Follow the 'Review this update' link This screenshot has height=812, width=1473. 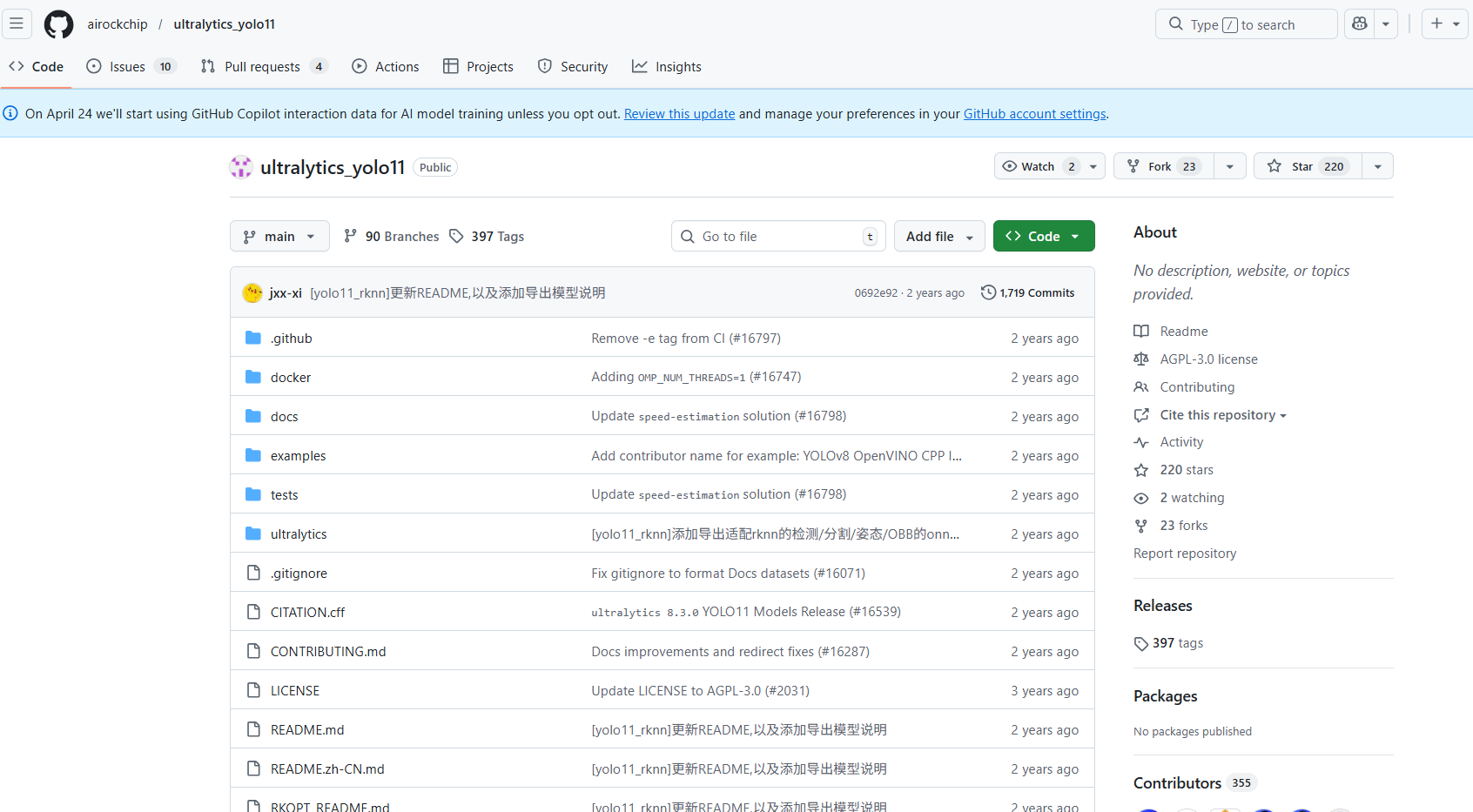tap(680, 114)
